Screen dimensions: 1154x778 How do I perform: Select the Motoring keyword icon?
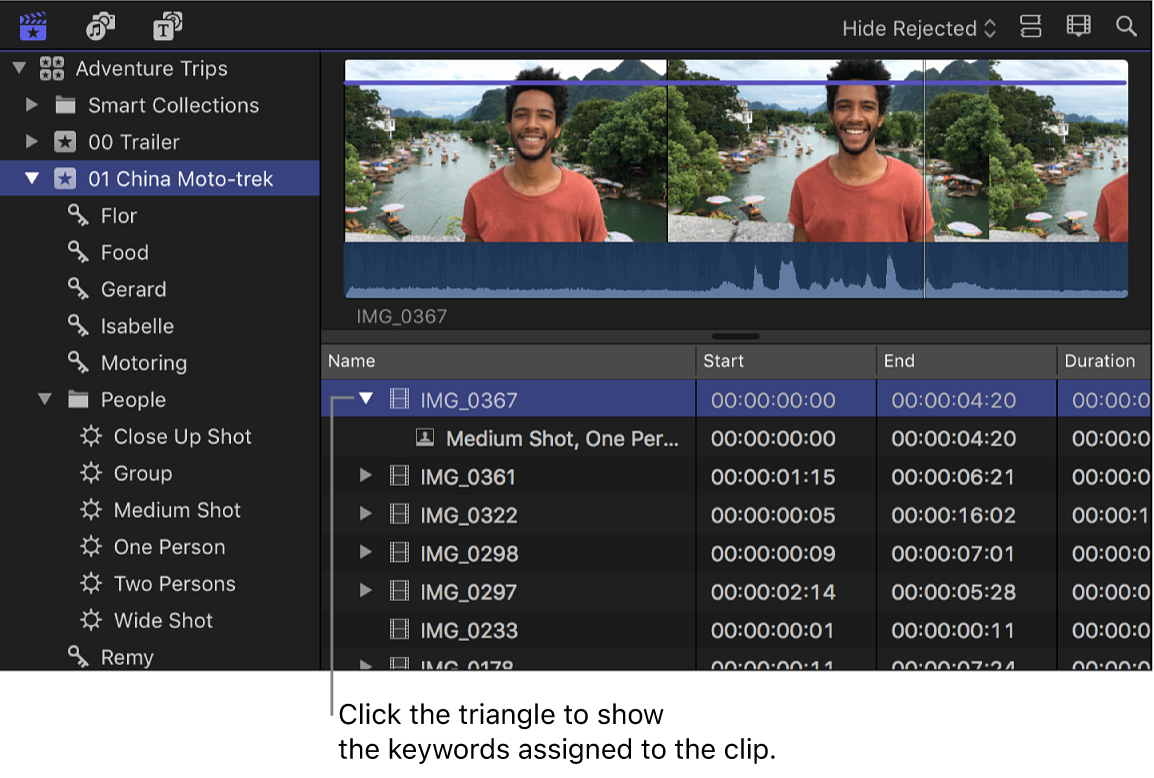(78, 362)
